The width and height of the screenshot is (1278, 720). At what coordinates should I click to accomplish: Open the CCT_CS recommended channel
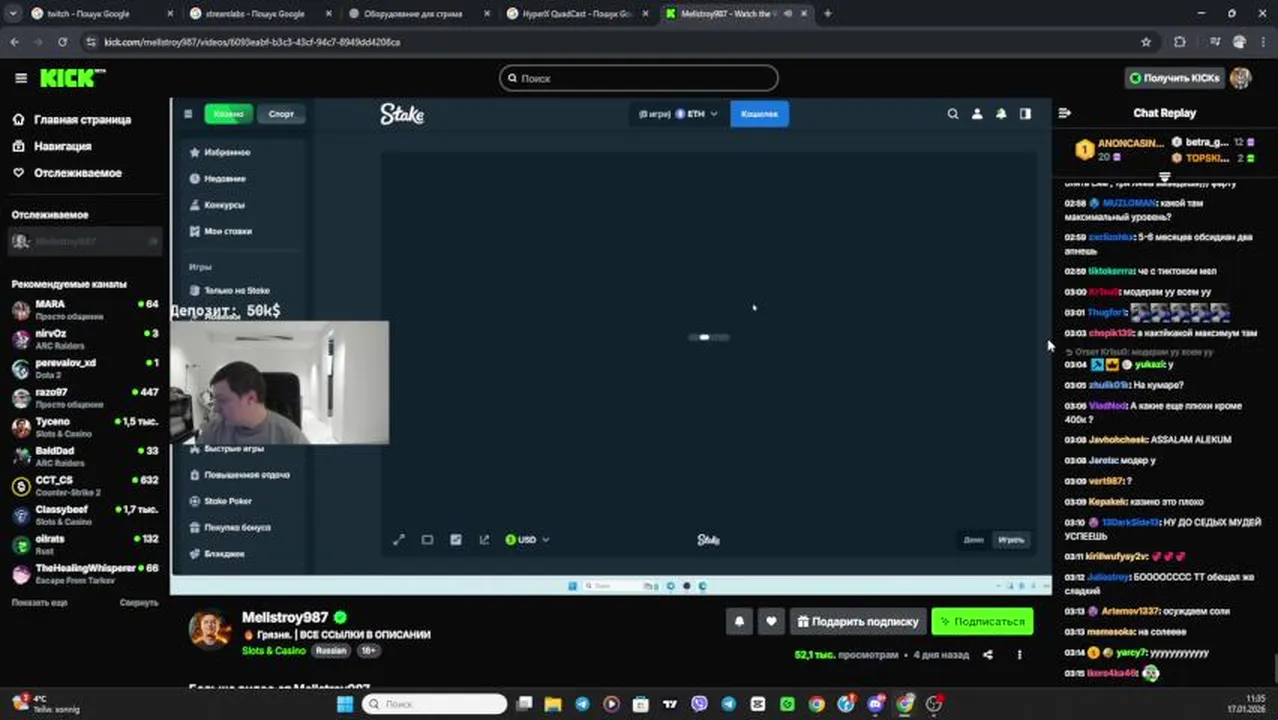point(85,485)
